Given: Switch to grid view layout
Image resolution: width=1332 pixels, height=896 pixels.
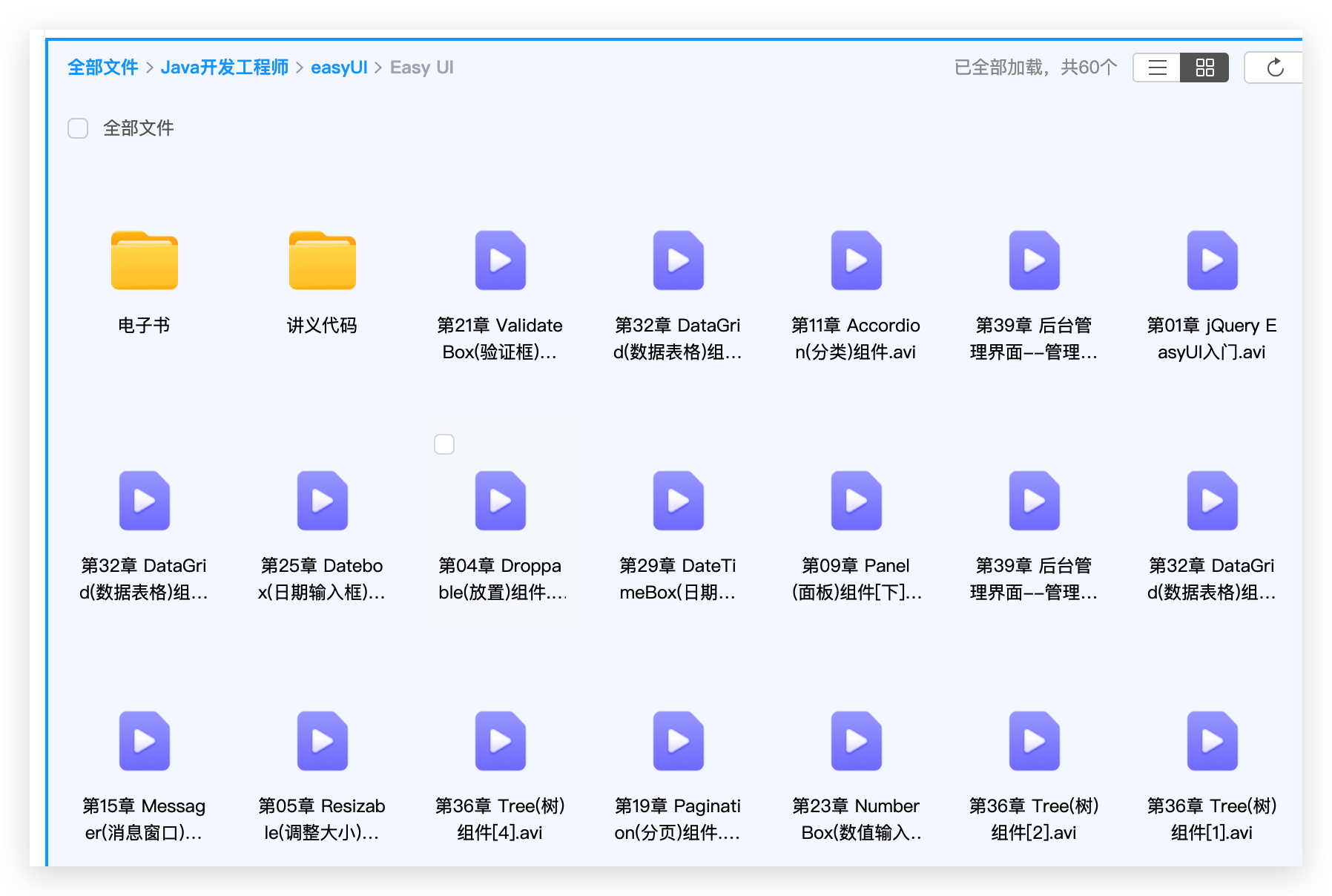Looking at the screenshot, I should (x=1204, y=67).
